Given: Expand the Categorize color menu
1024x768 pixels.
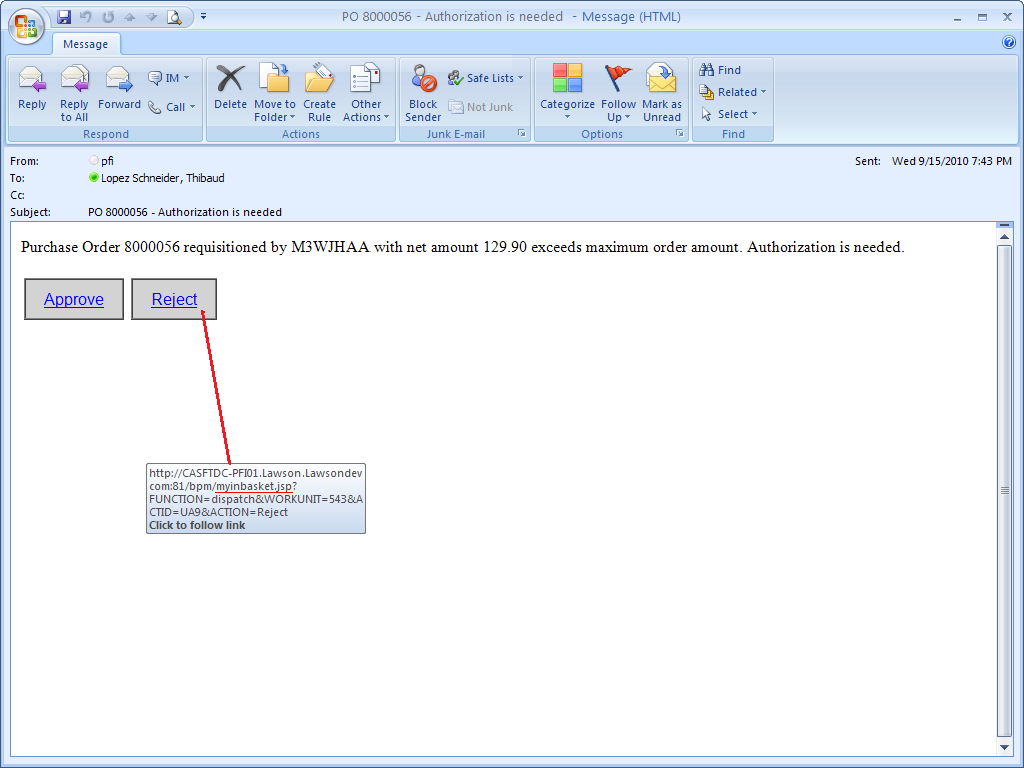Looking at the screenshot, I should point(567,96).
